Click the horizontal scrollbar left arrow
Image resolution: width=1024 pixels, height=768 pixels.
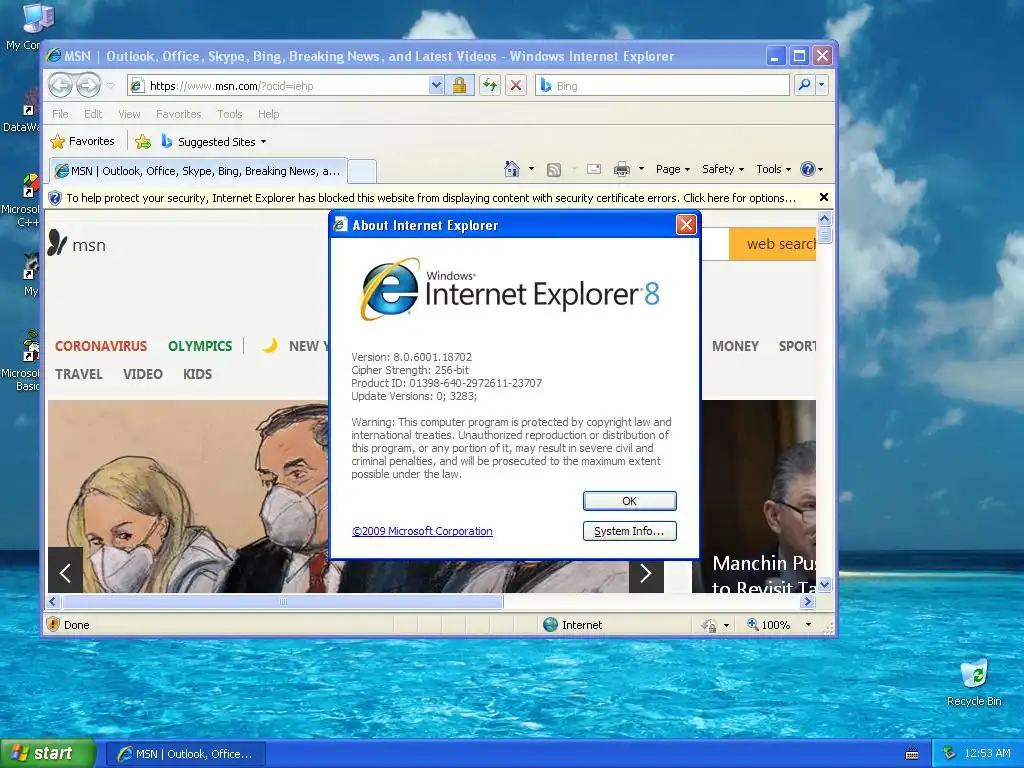[x=54, y=601]
